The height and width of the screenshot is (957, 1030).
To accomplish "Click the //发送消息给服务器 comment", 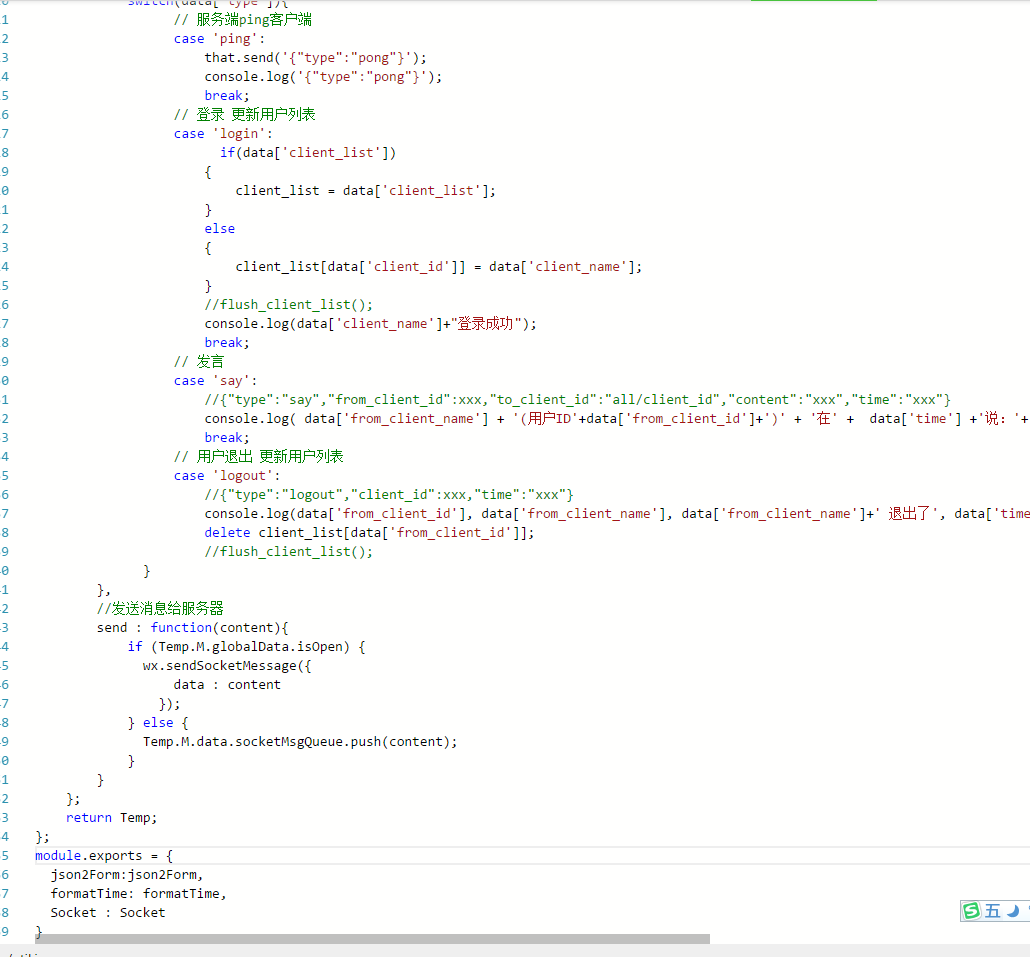I will [x=160, y=609].
